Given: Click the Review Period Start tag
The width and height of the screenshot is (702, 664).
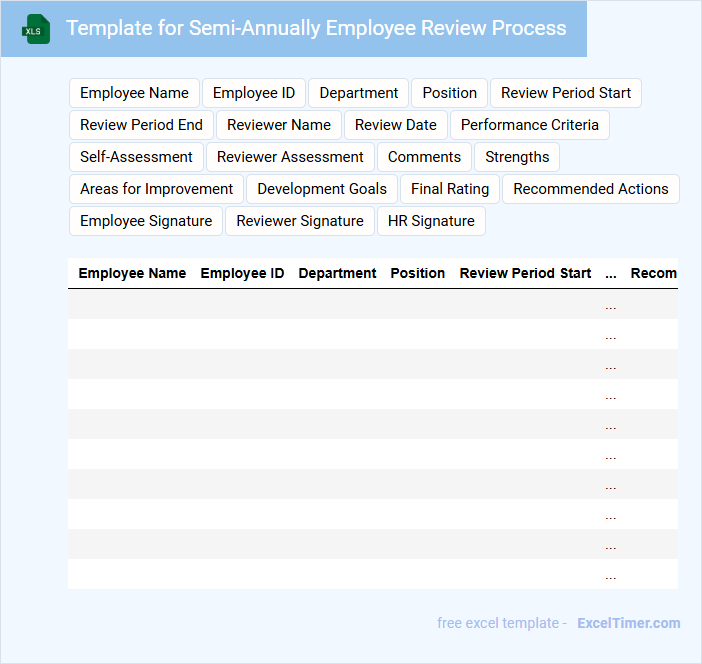Looking at the screenshot, I should point(566,93).
